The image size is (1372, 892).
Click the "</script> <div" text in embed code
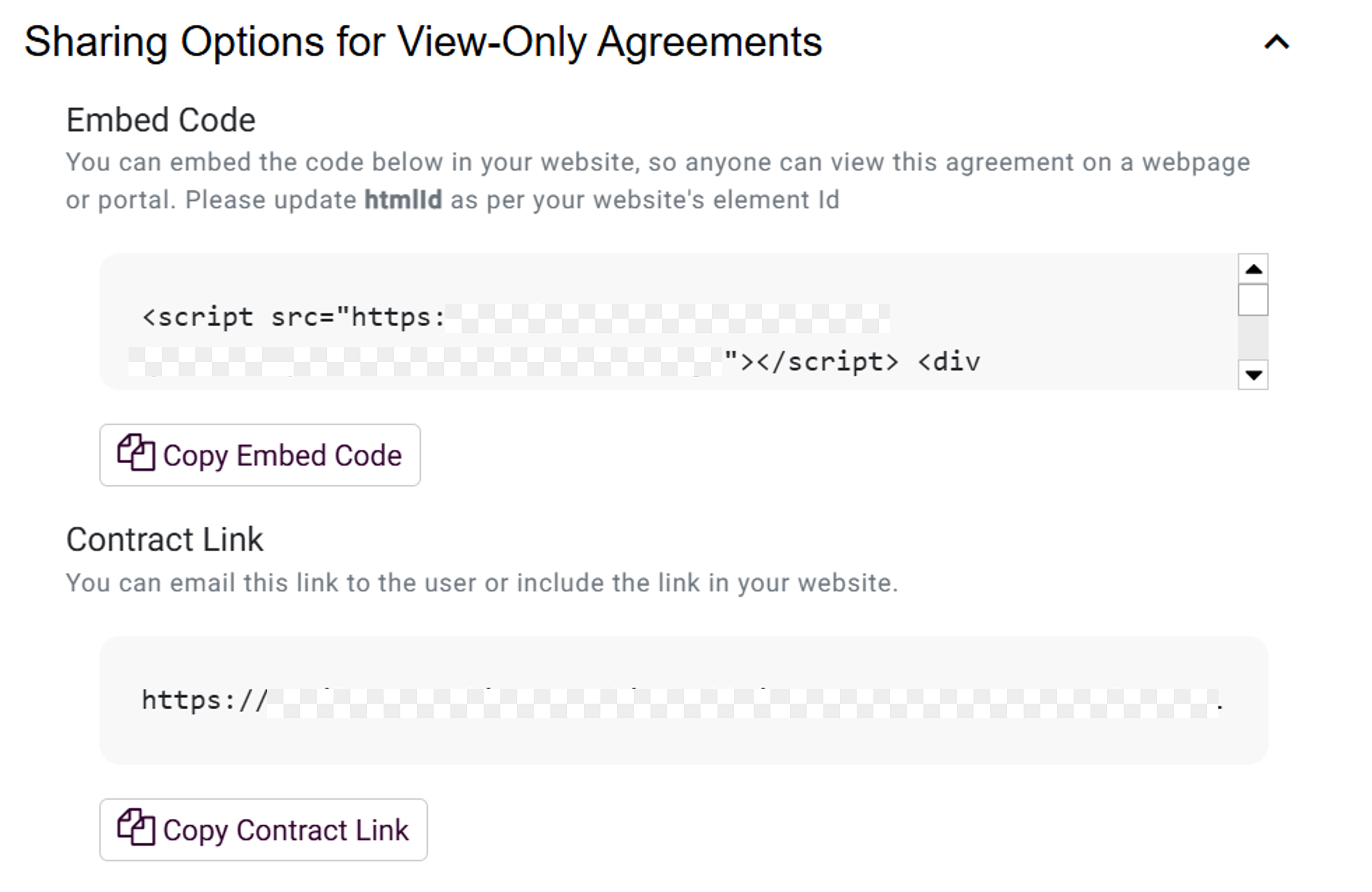point(852,362)
